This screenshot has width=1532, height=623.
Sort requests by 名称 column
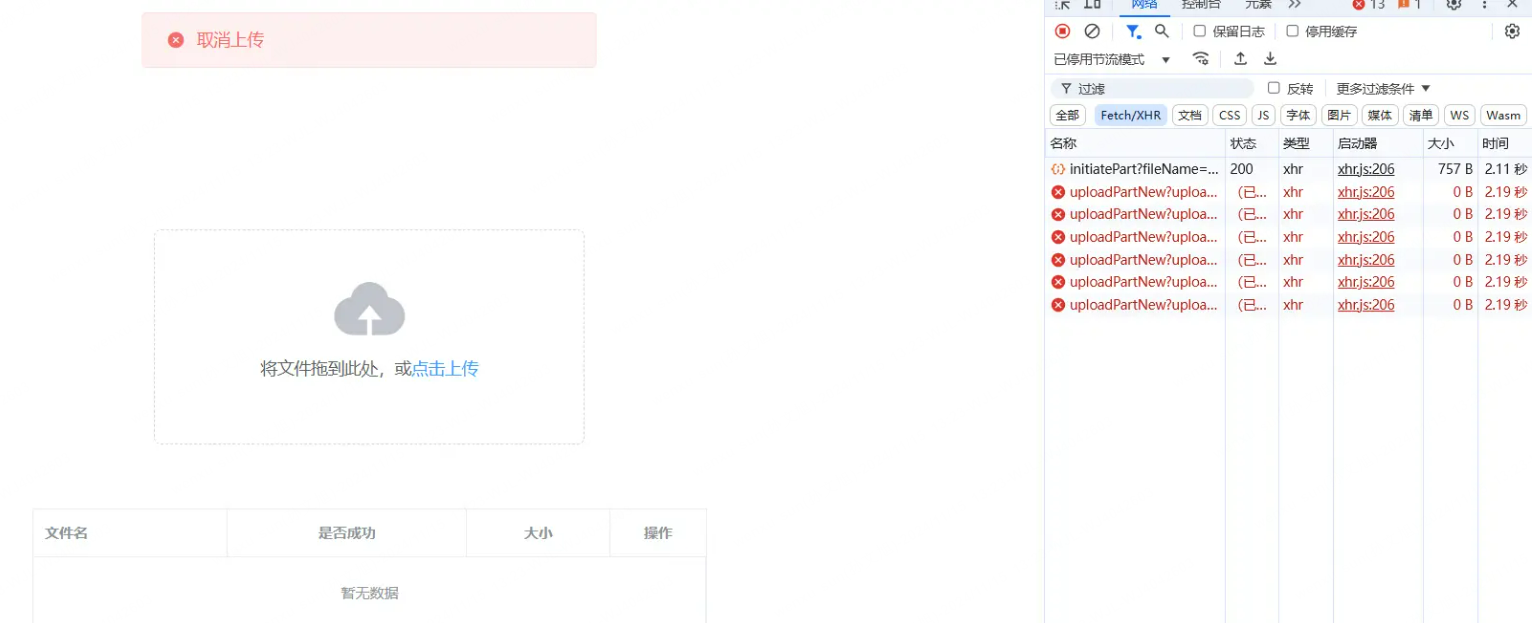click(1135, 143)
